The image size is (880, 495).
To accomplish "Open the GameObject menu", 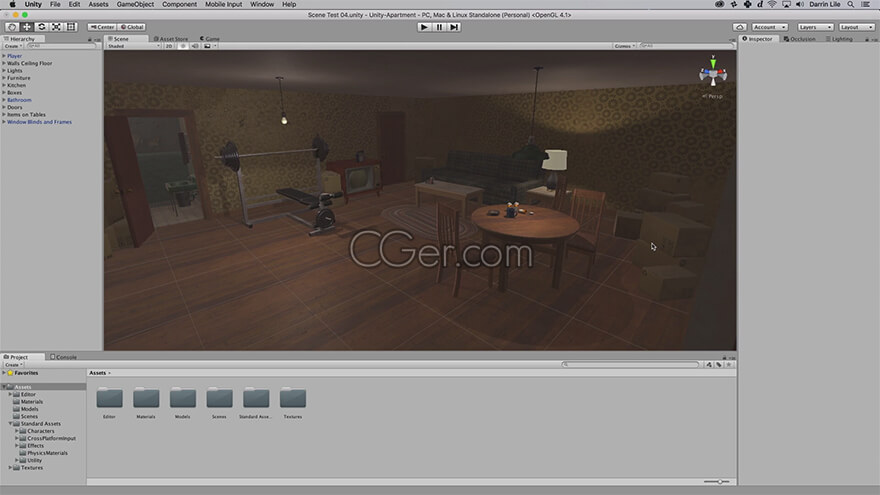I will [135, 4].
